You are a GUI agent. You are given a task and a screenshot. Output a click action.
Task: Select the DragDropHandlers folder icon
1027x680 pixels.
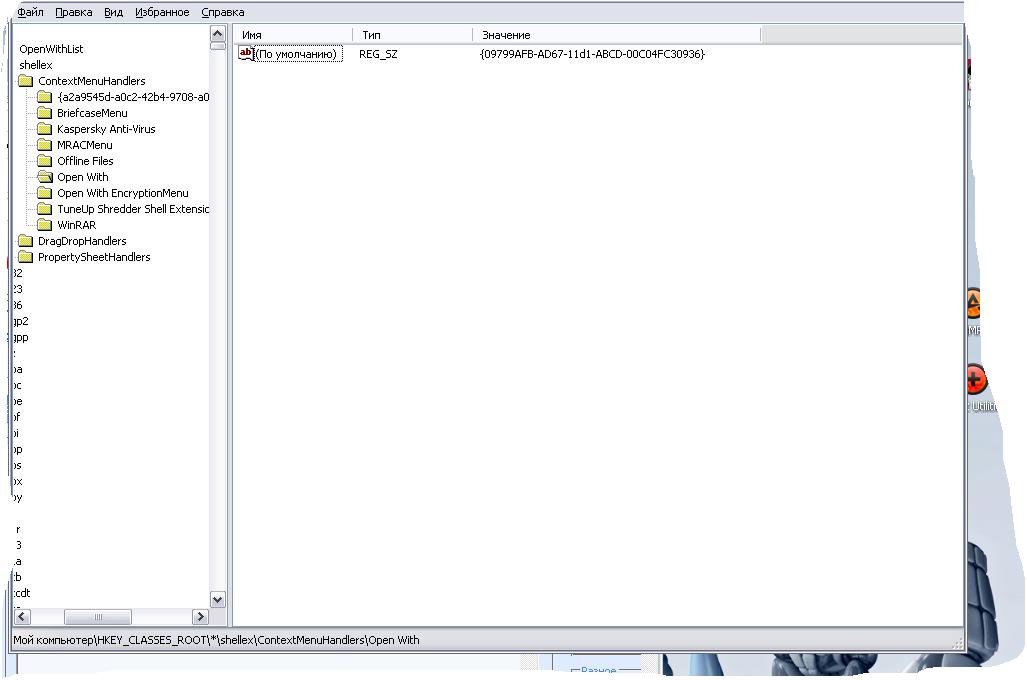click(26, 241)
